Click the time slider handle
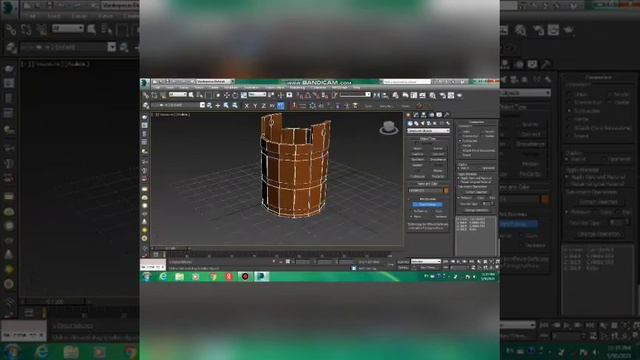This screenshot has height=360, width=640. [x=169, y=248]
